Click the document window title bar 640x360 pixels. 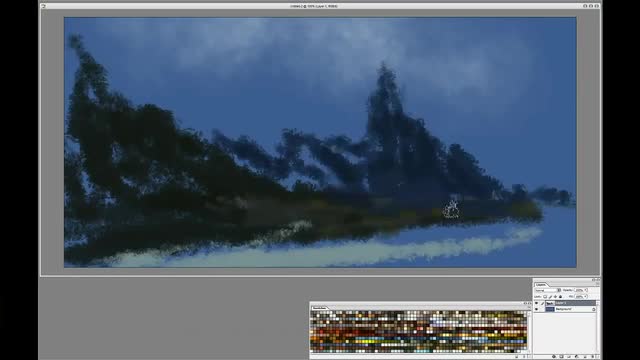[x=320, y=6]
